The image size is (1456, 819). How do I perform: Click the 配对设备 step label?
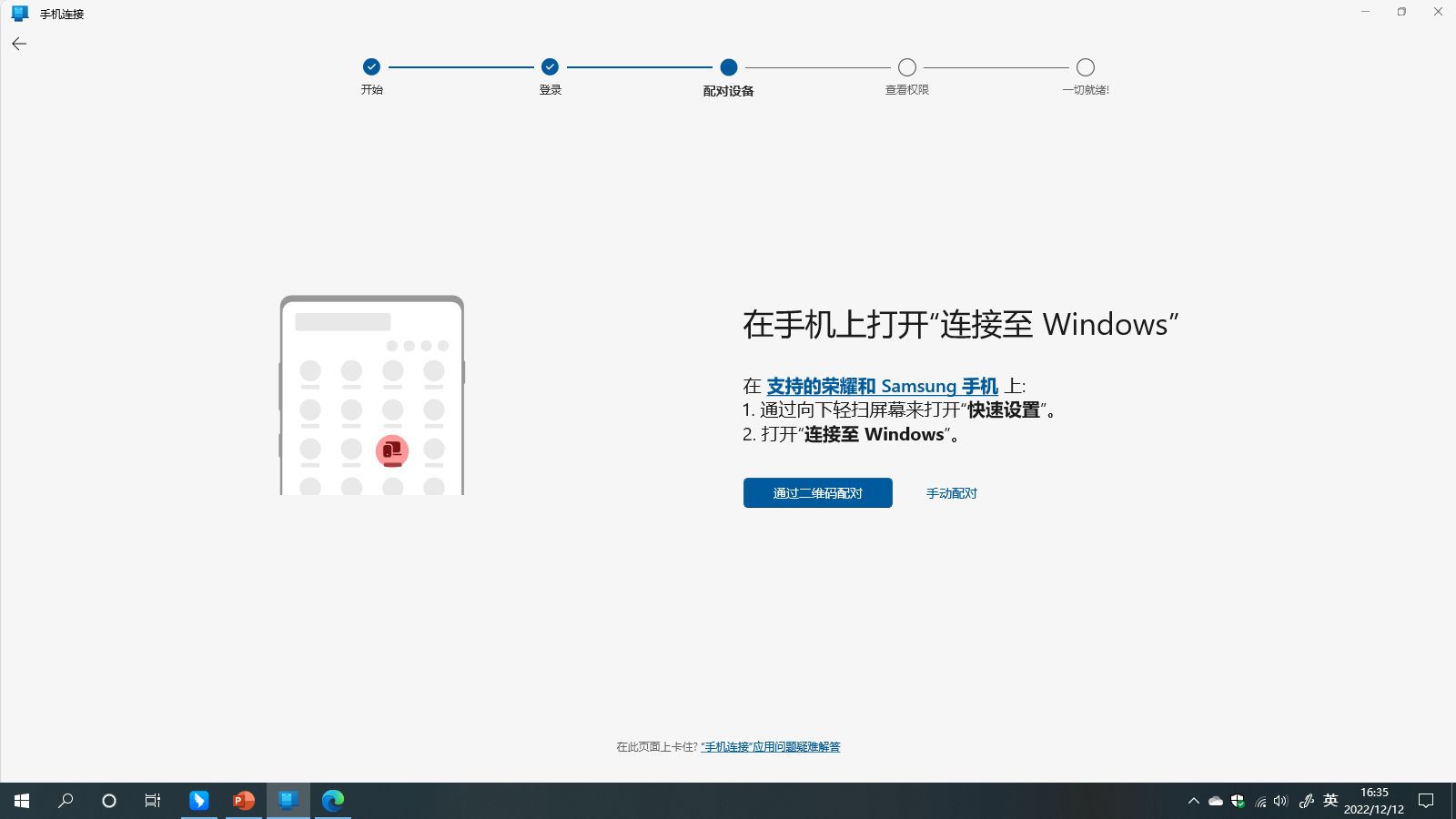pyautogui.click(x=728, y=91)
